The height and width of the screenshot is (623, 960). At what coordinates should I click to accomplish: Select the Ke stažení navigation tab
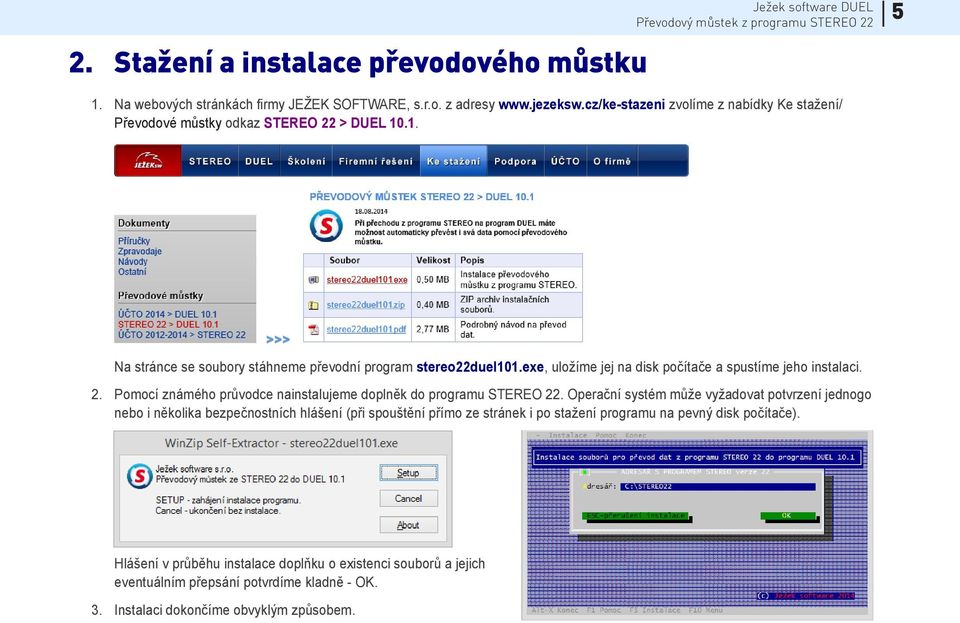454,162
